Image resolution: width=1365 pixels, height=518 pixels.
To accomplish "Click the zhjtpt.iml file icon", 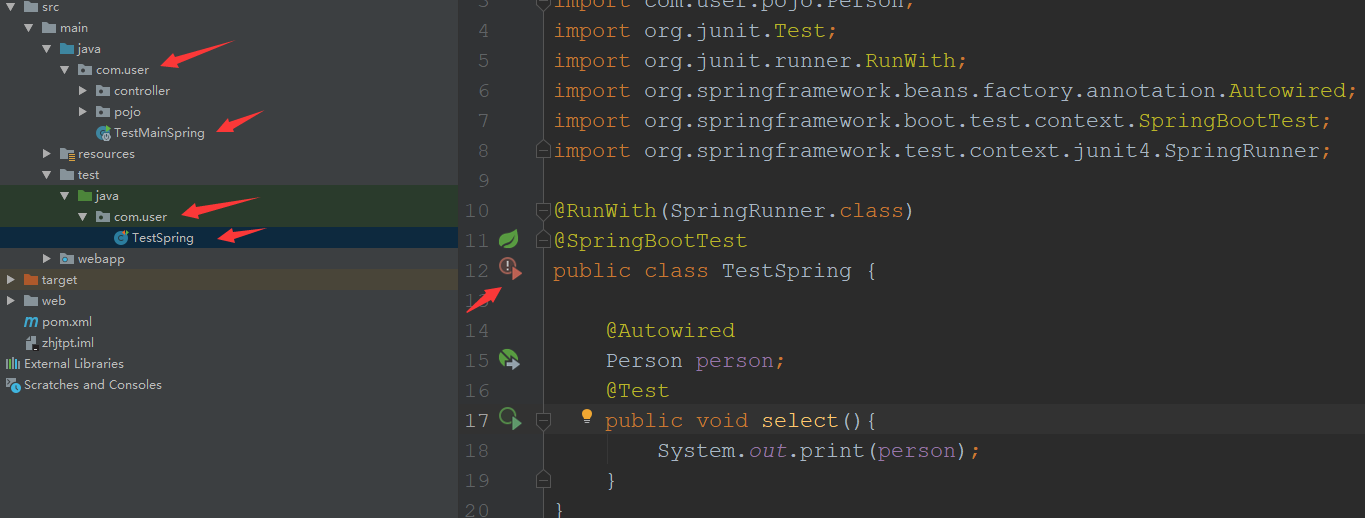I will pyautogui.click(x=31, y=343).
